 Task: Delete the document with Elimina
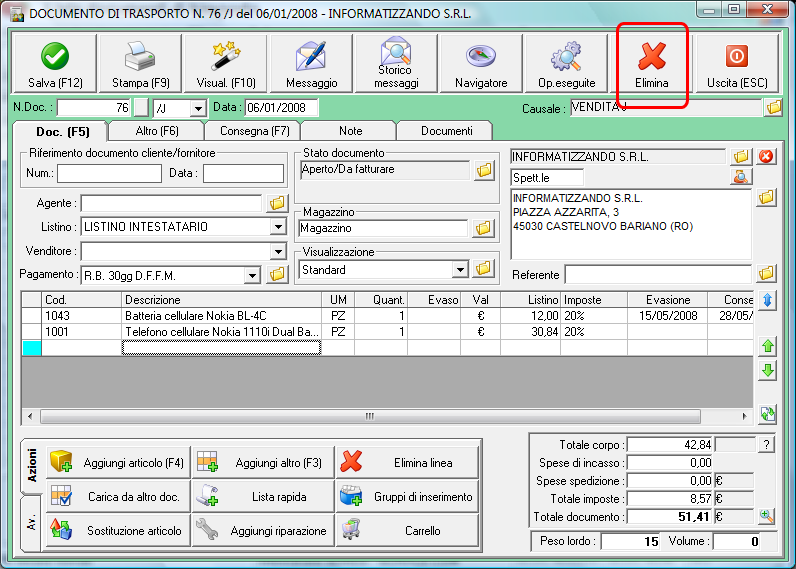pos(652,63)
